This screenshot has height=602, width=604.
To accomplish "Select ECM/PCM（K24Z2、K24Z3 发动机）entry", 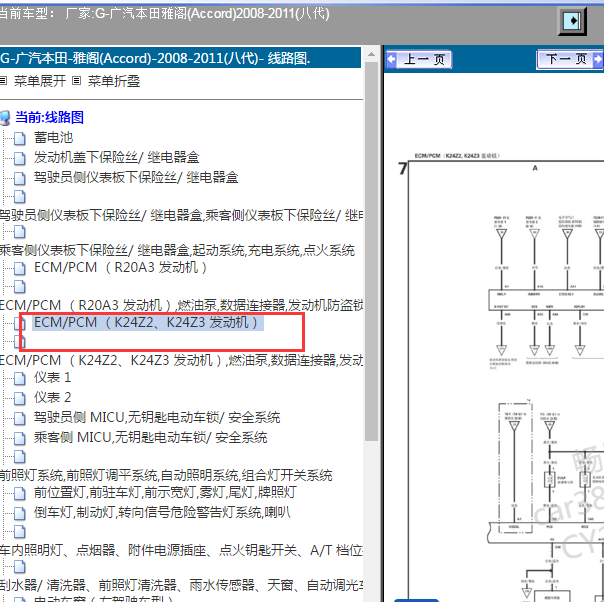I will (x=146, y=322).
